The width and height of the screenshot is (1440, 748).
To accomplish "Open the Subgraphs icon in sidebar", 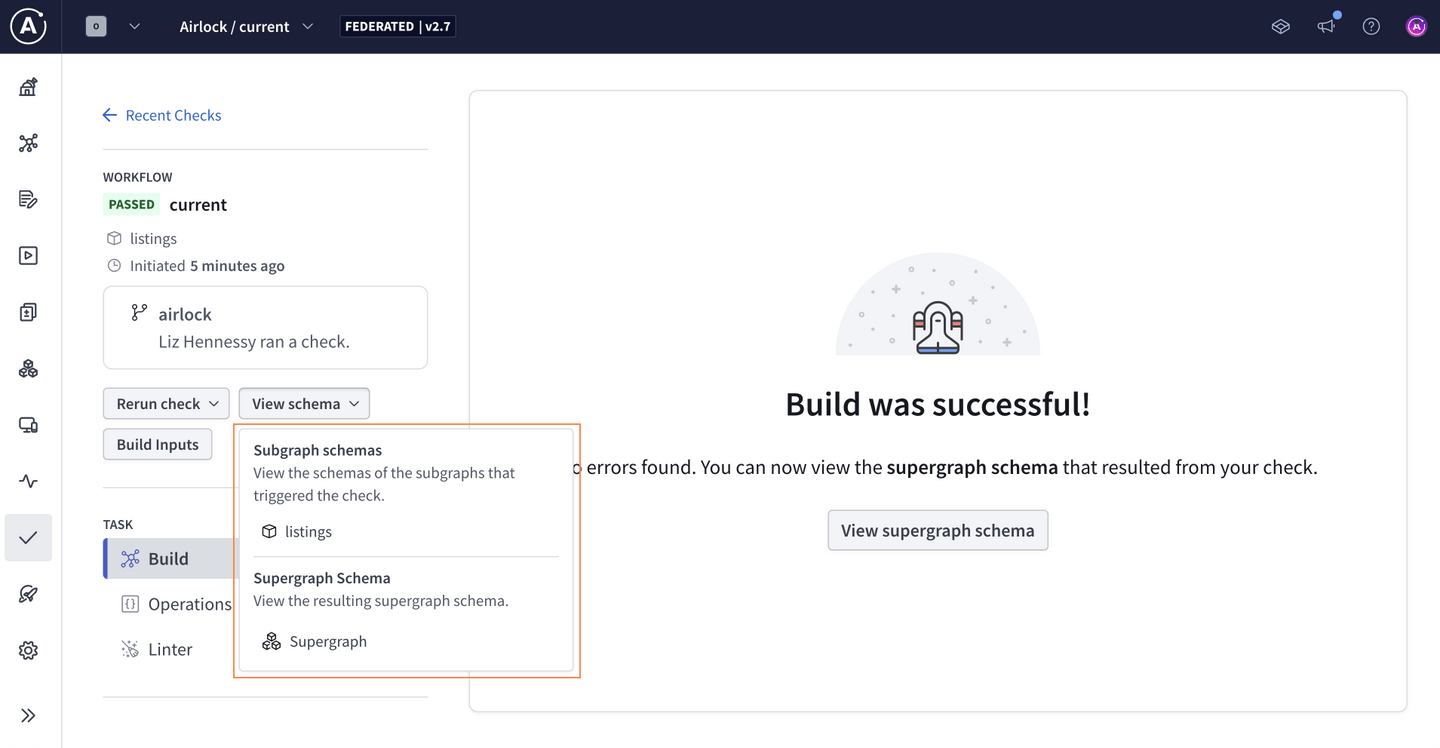I will (x=28, y=369).
